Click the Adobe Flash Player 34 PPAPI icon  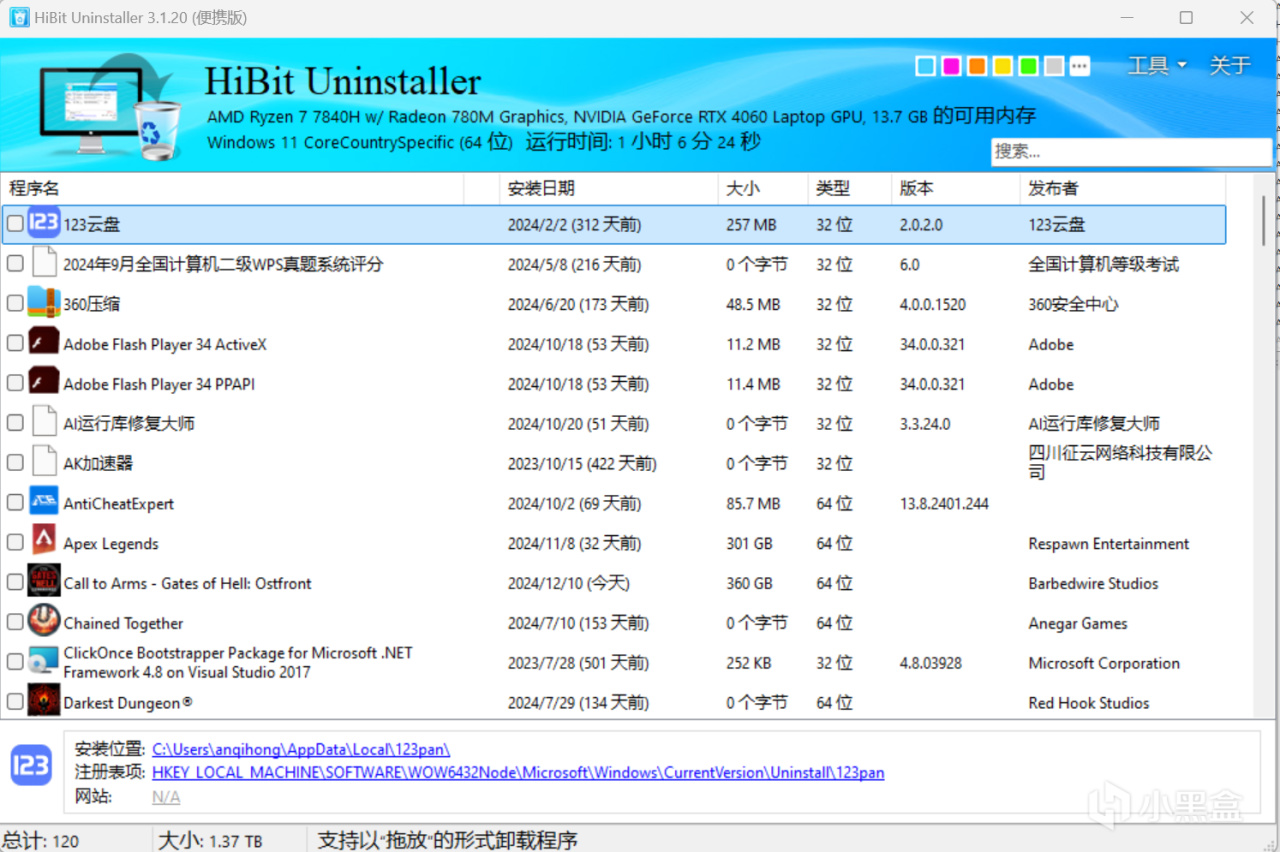coord(44,383)
